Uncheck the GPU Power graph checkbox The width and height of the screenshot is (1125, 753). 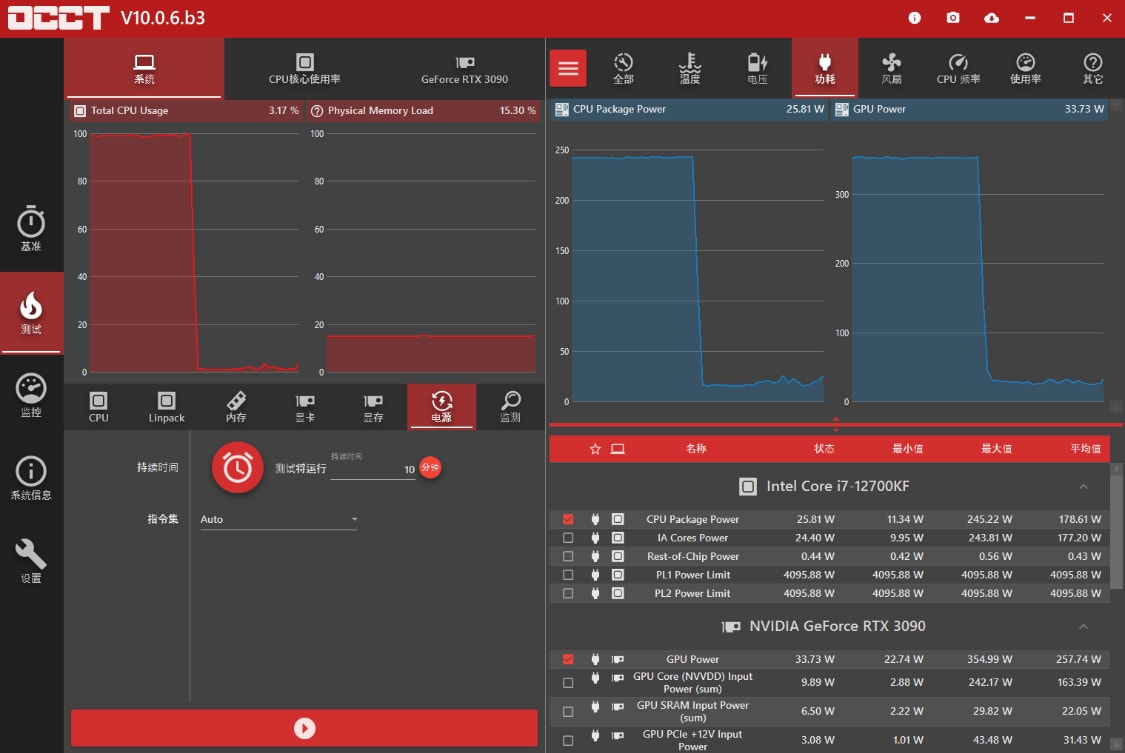tap(568, 659)
